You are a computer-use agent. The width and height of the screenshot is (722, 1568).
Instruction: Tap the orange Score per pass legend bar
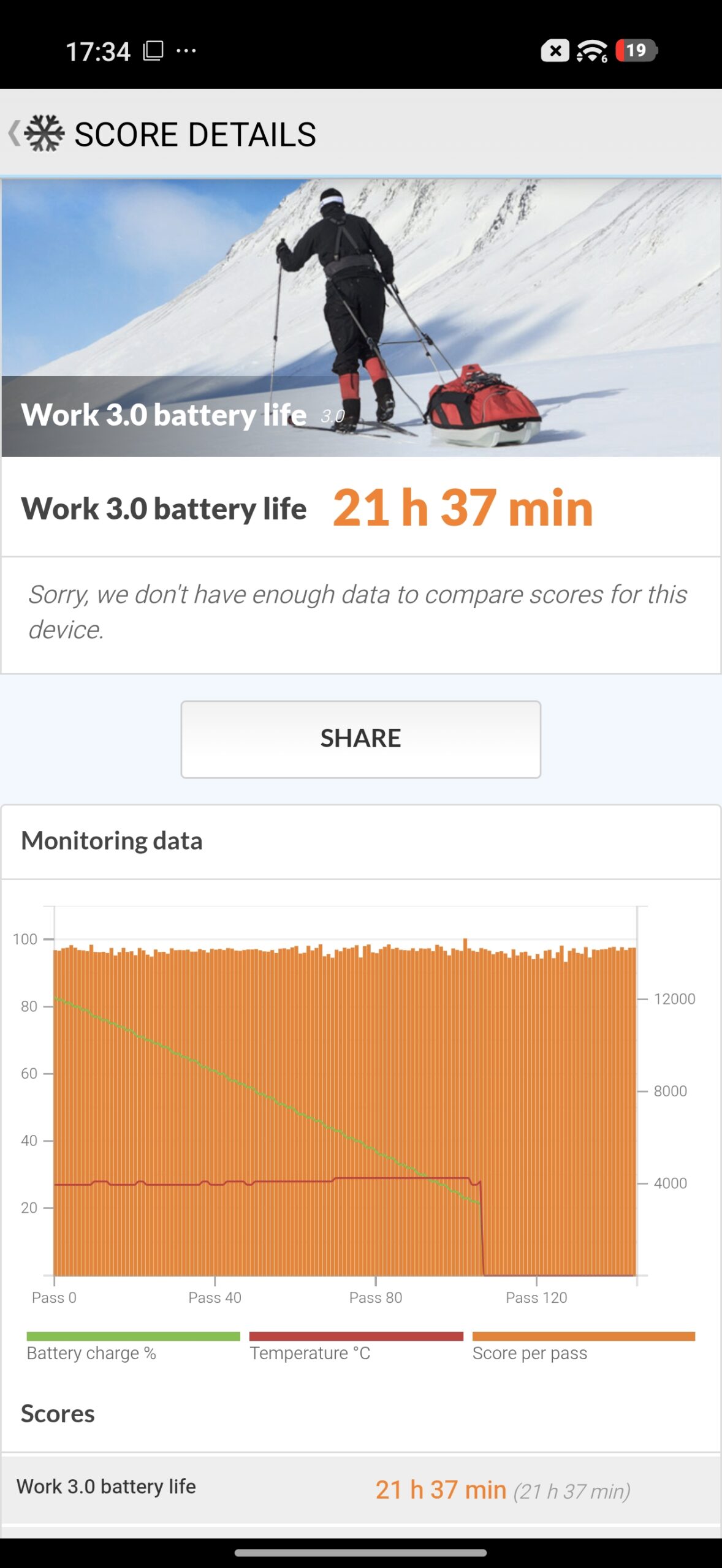(x=583, y=1336)
